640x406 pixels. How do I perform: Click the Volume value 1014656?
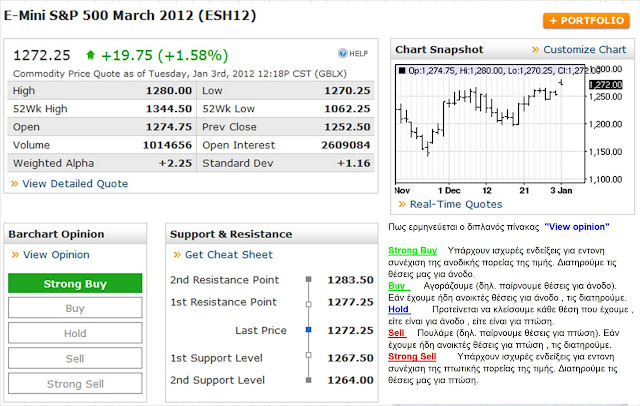[167, 145]
